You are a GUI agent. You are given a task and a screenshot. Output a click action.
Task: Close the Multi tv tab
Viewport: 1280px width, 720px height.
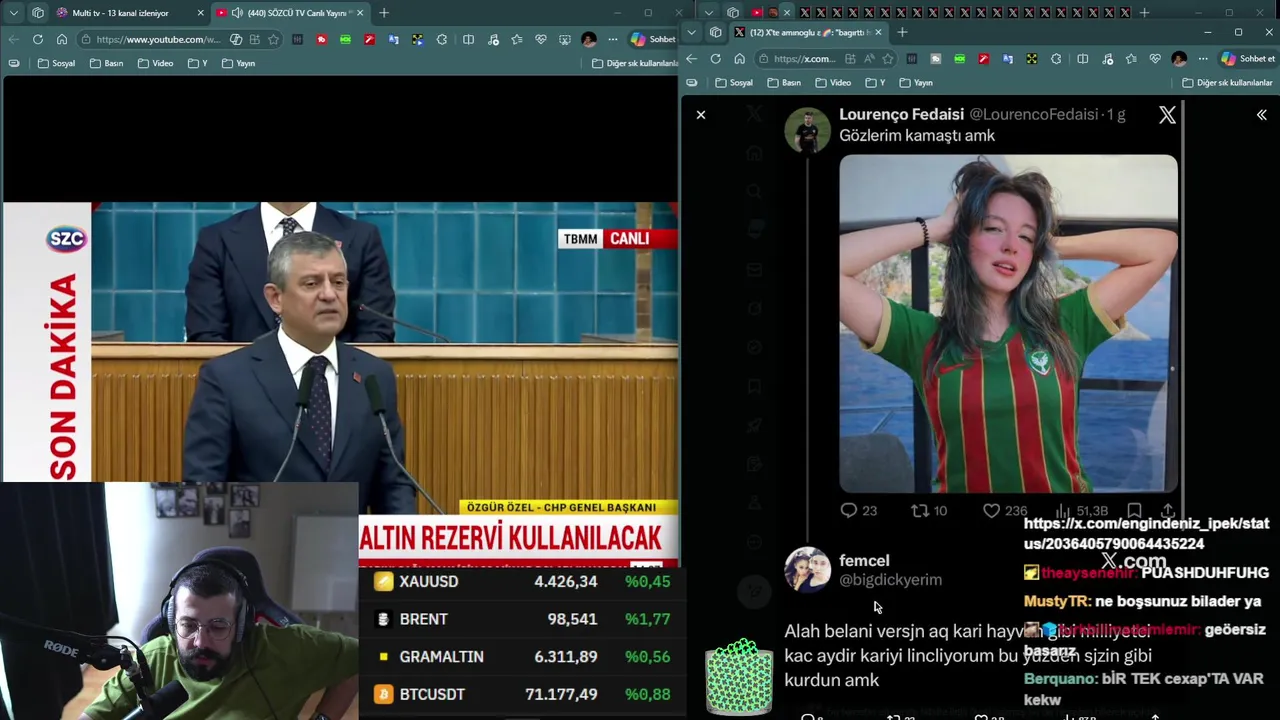click(x=200, y=13)
